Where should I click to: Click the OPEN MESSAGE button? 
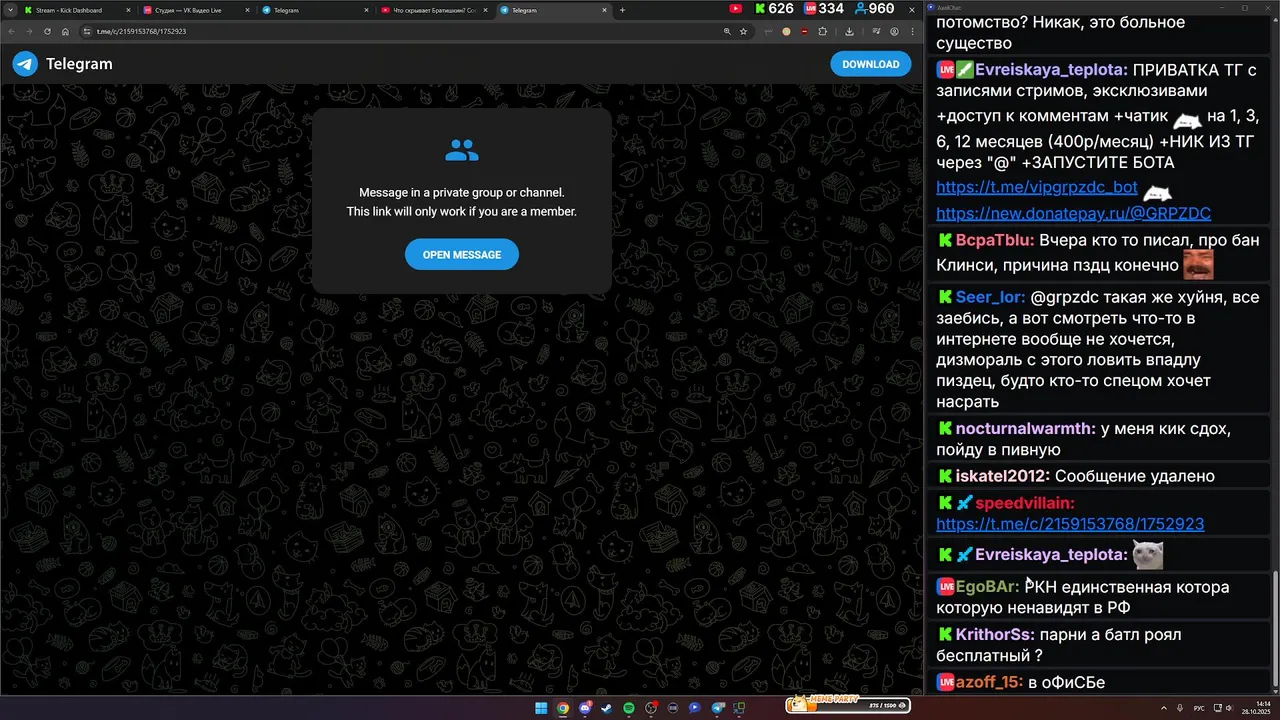tap(461, 255)
